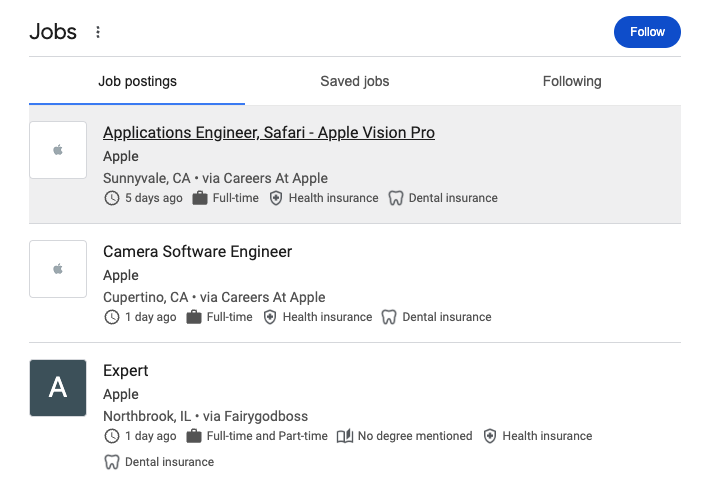Select 'Cupertino, CA • via Careers At Apple' text

[x=214, y=297]
